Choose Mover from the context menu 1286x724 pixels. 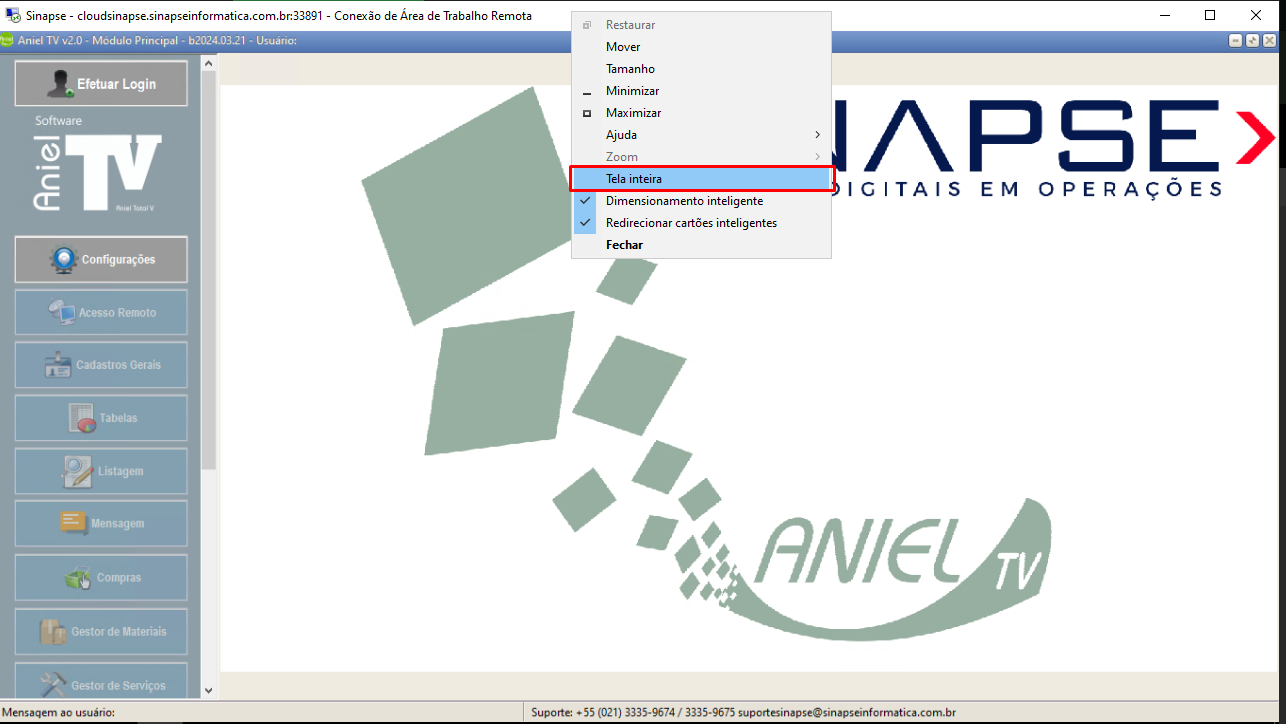click(623, 47)
